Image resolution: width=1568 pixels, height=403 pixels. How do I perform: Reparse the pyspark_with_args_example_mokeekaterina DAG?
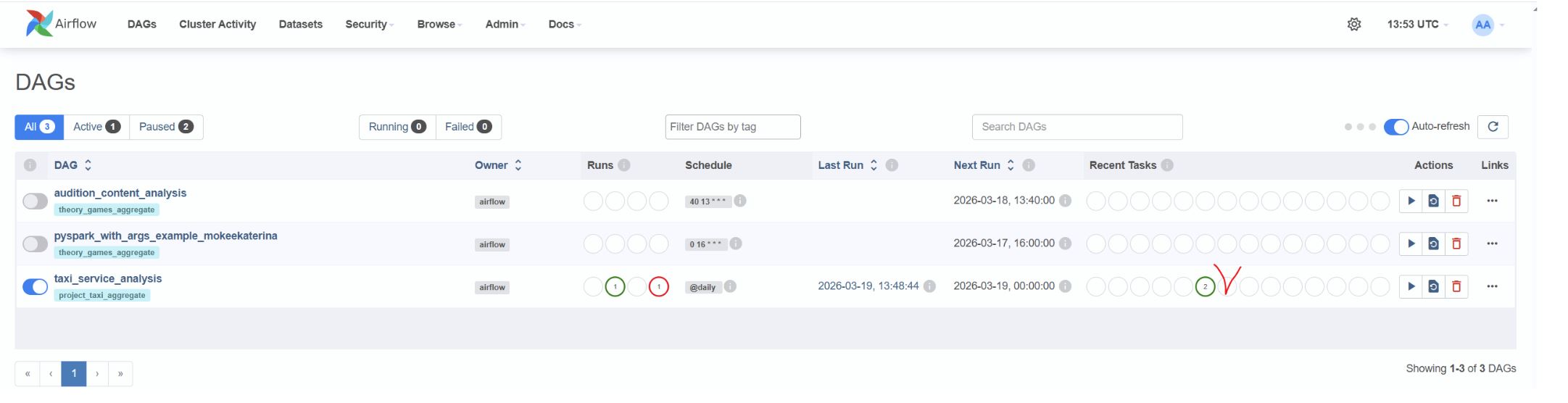pos(1433,244)
